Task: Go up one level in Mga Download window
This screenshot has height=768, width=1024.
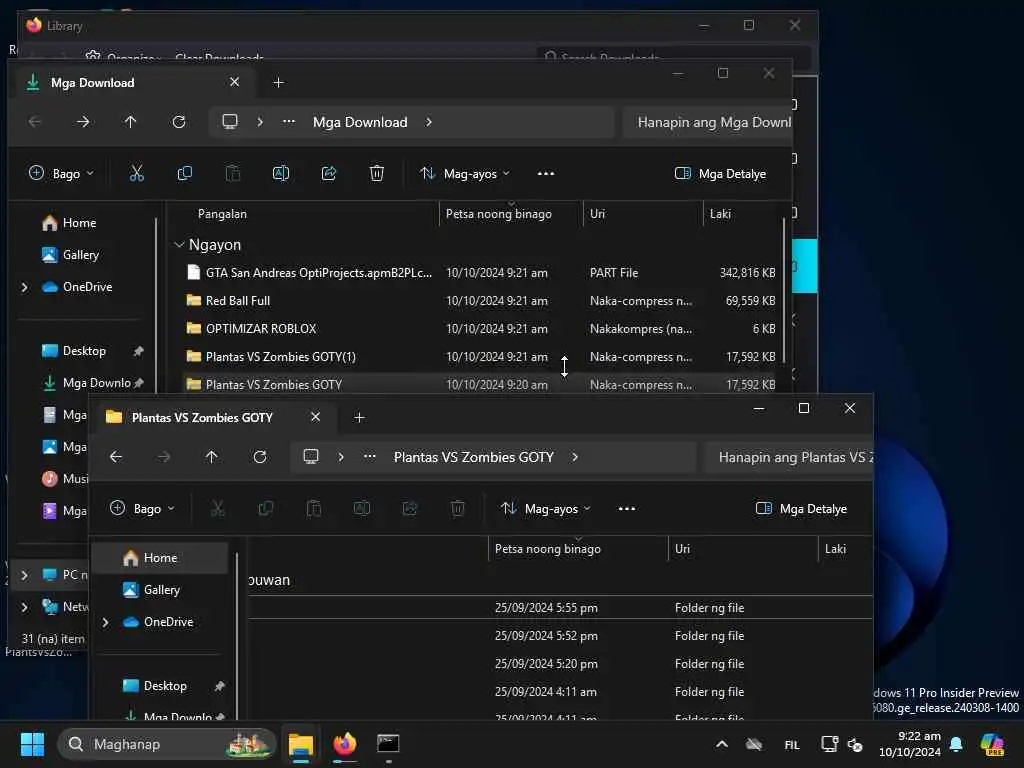Action: (x=131, y=122)
